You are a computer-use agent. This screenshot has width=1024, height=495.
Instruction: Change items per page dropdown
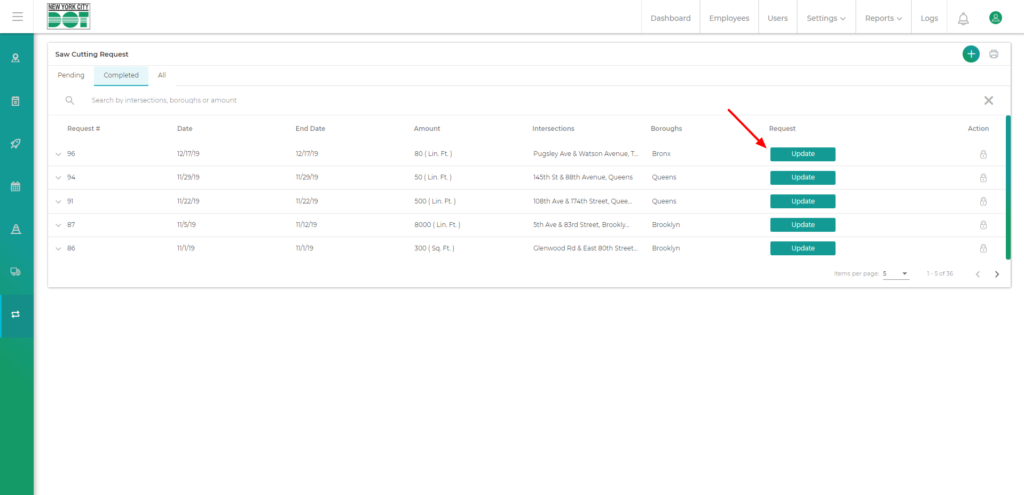895,273
